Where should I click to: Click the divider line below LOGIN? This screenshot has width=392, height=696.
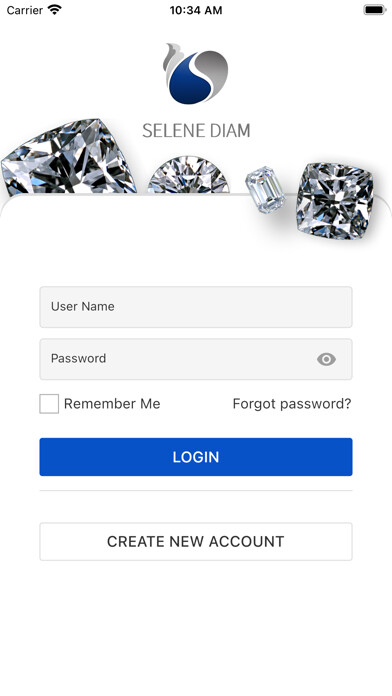[196, 490]
